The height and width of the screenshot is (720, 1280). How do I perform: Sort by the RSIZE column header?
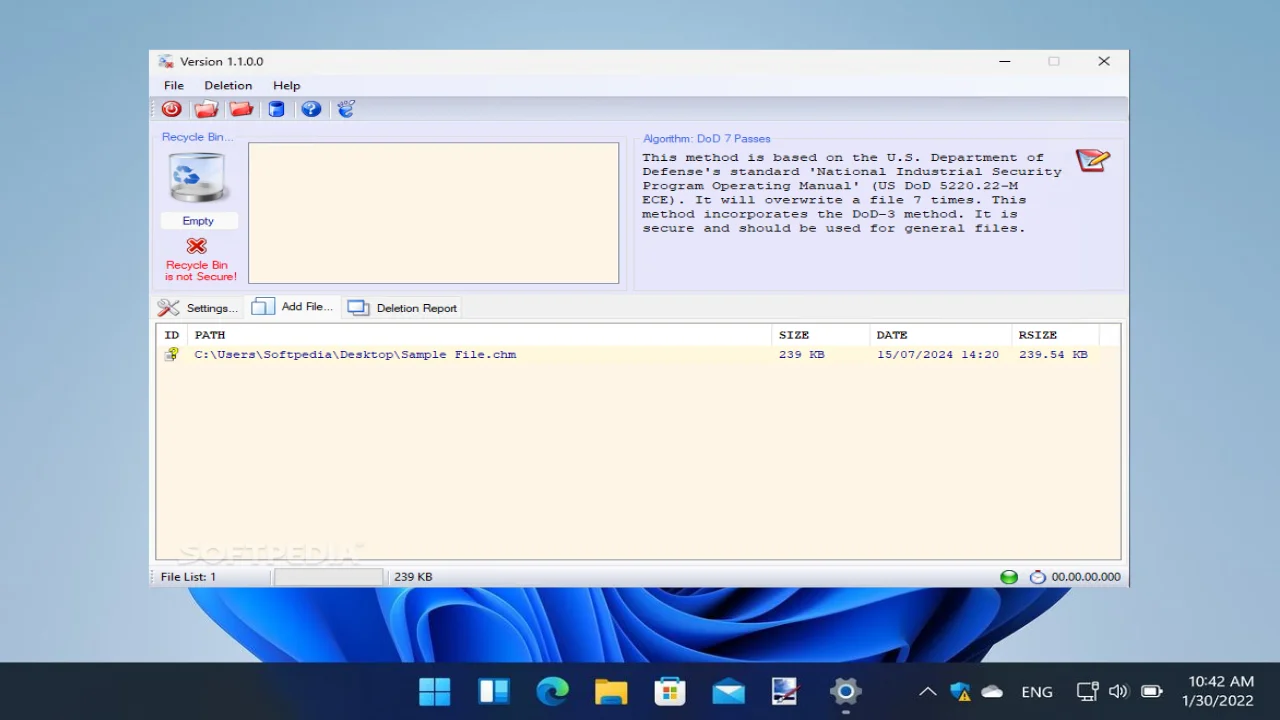[1056, 335]
